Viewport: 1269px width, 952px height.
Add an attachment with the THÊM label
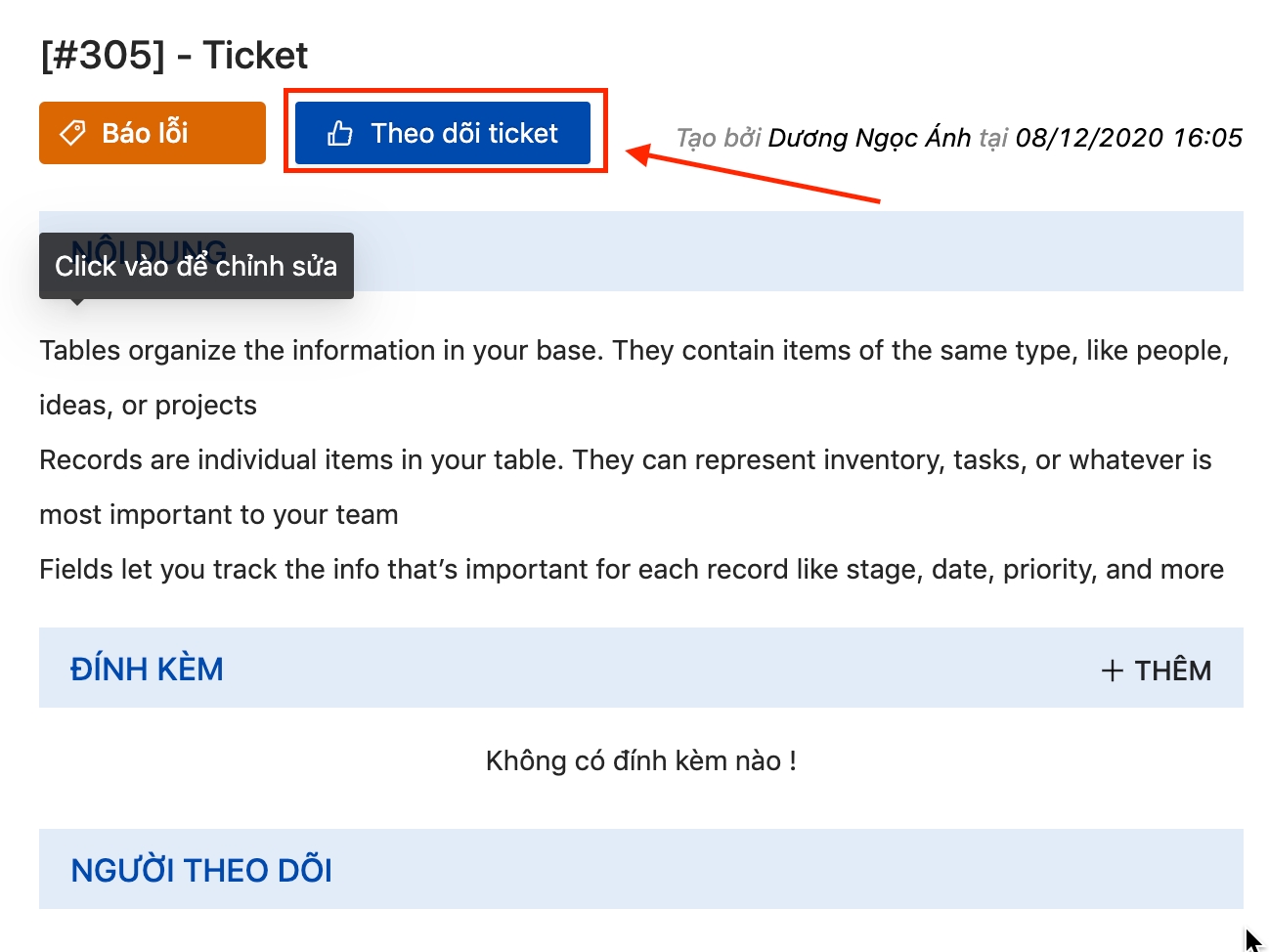click(1172, 671)
